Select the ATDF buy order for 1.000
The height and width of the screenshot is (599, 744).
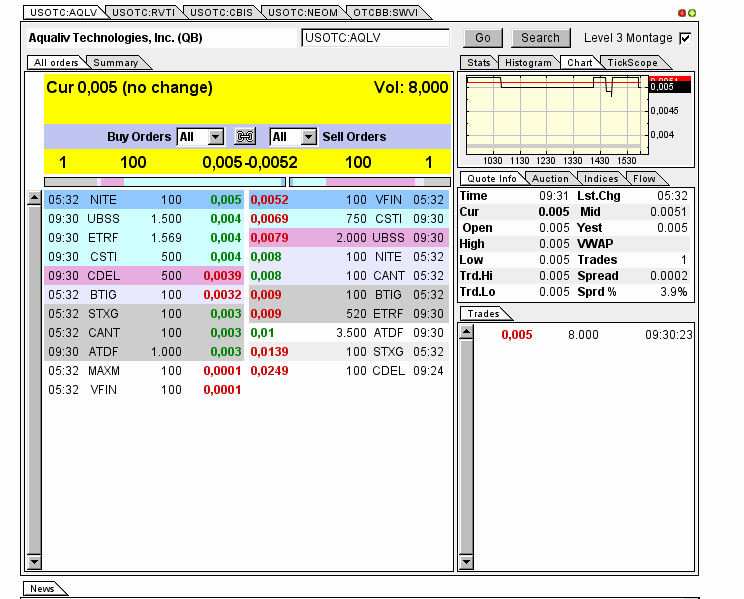pos(144,352)
